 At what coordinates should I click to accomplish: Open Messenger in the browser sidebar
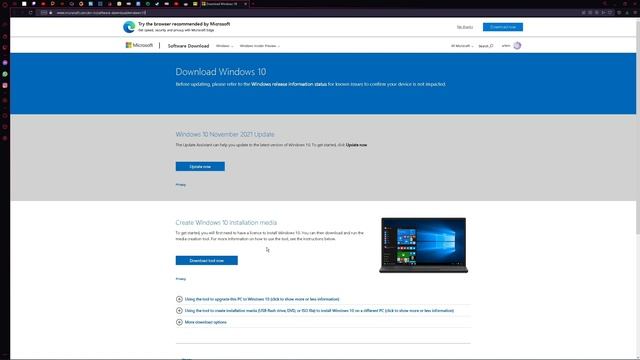click(5, 63)
